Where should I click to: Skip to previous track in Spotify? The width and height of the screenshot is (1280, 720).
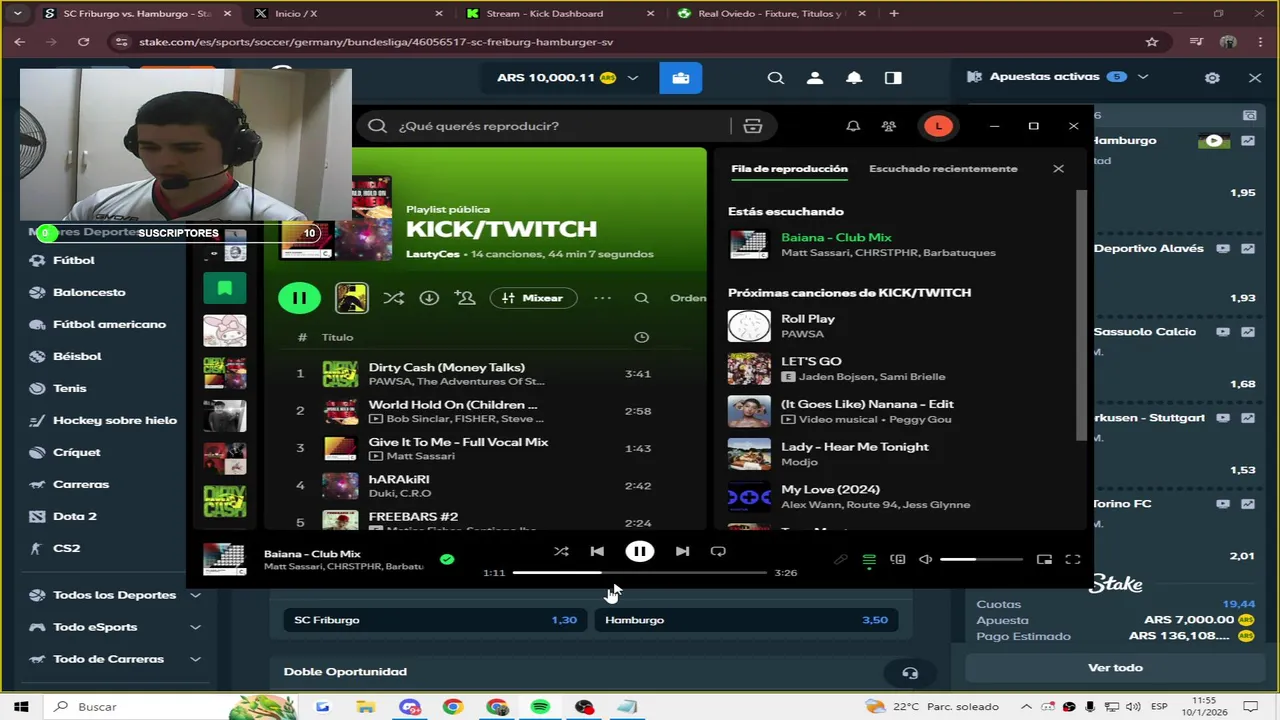point(597,551)
